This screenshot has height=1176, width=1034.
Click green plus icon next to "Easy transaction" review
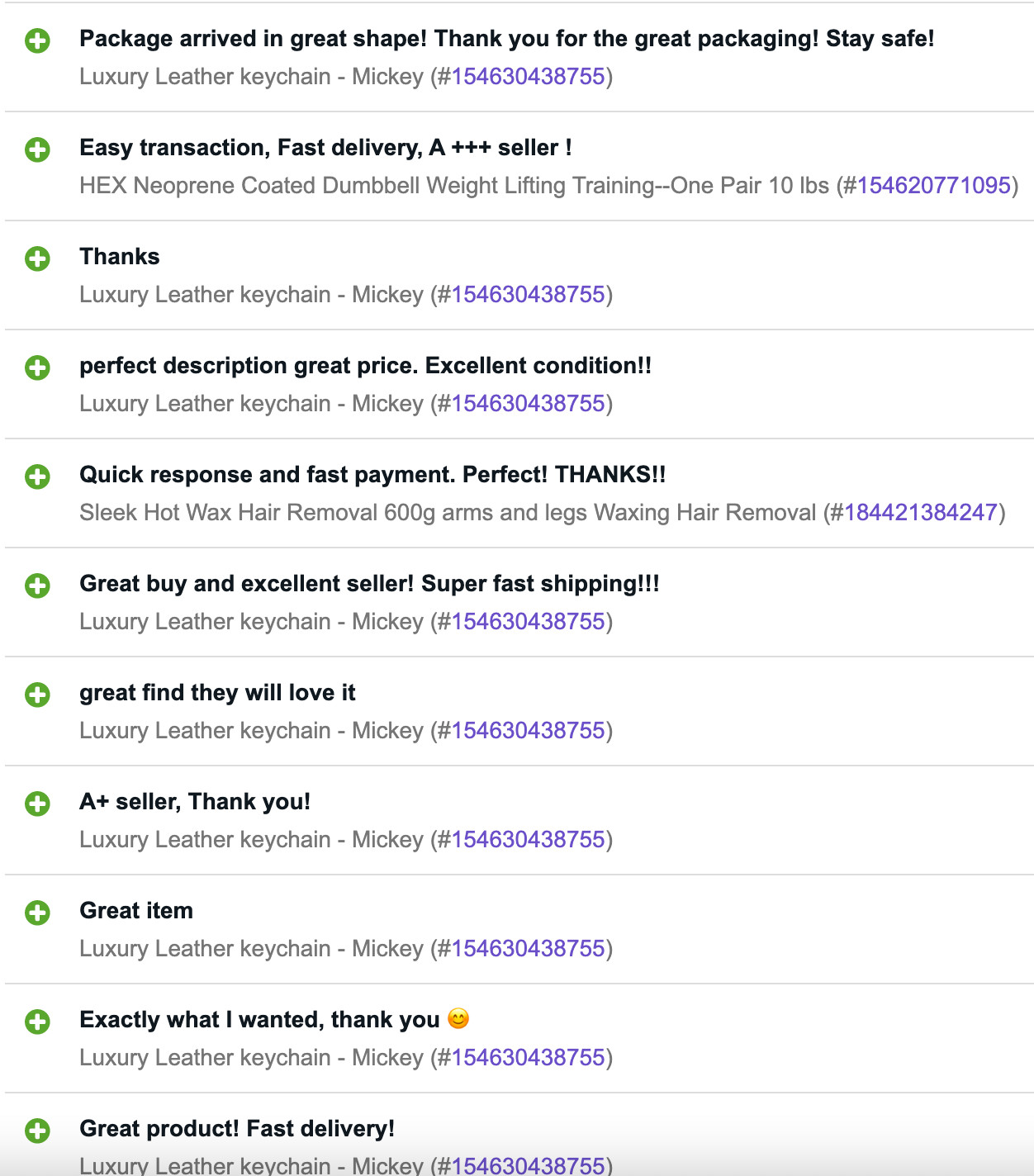point(37,149)
